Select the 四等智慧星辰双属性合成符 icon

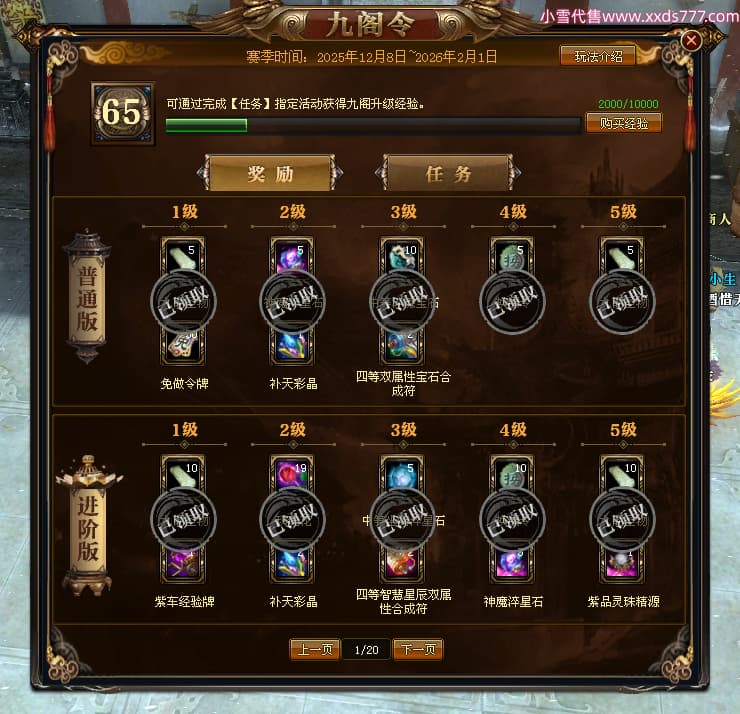[x=402, y=564]
